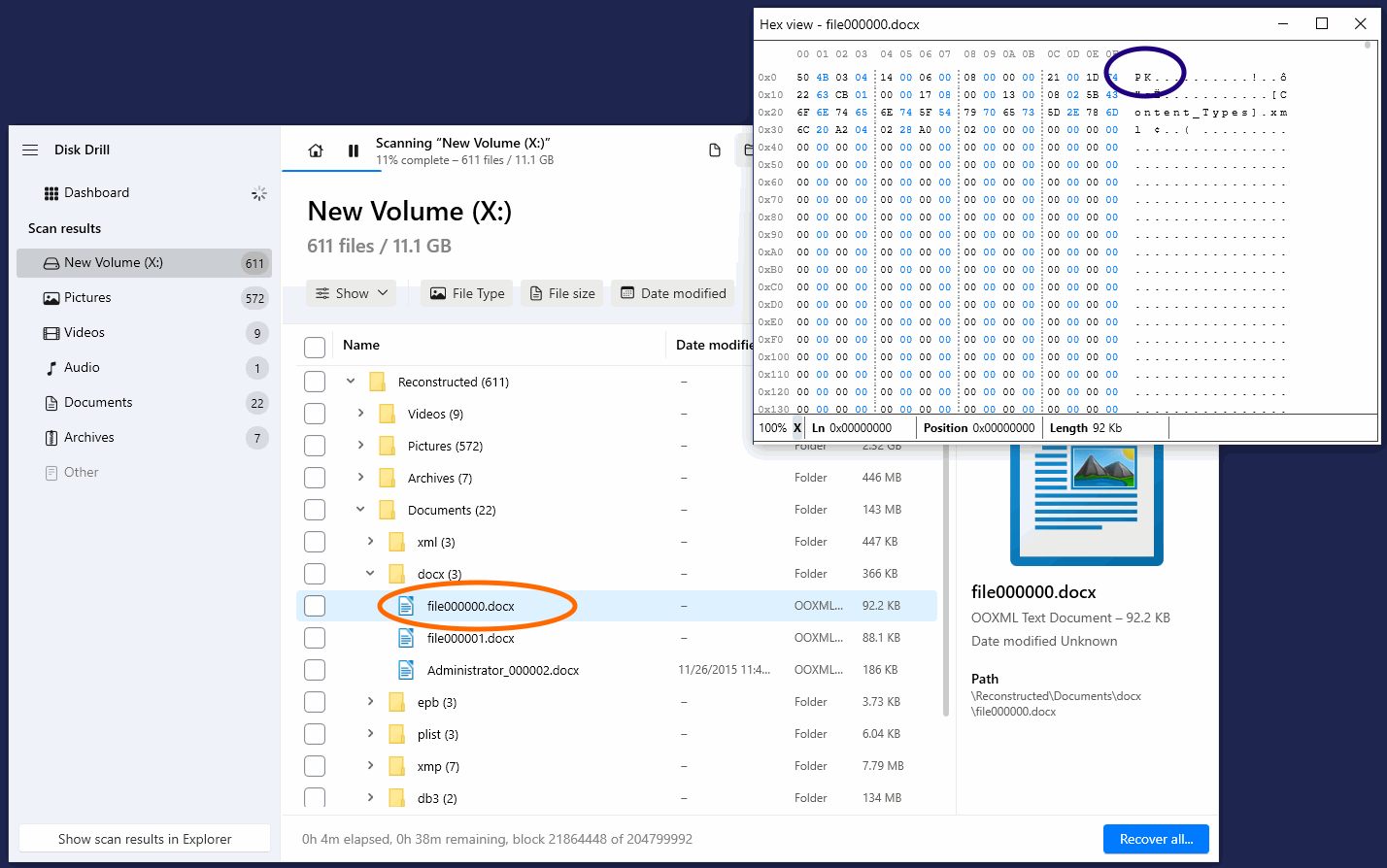This screenshot has height=868, width=1387.
Task: Click the File size filter button
Action: point(562,293)
